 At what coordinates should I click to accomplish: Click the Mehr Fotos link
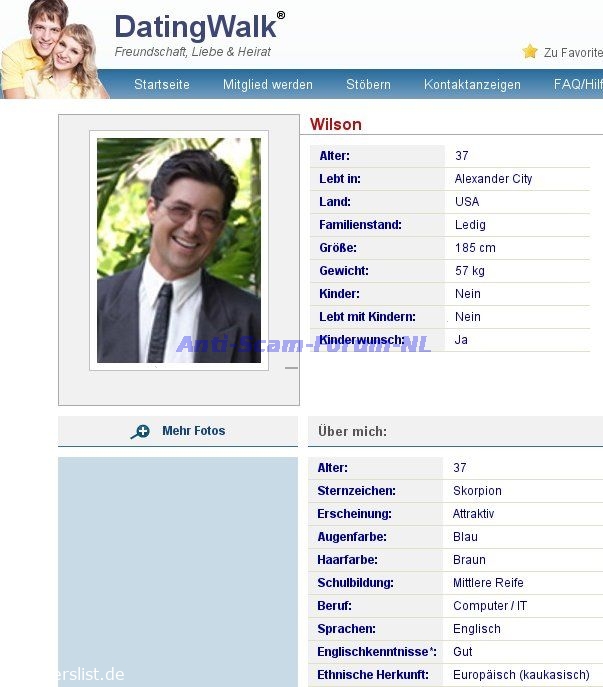coord(194,431)
